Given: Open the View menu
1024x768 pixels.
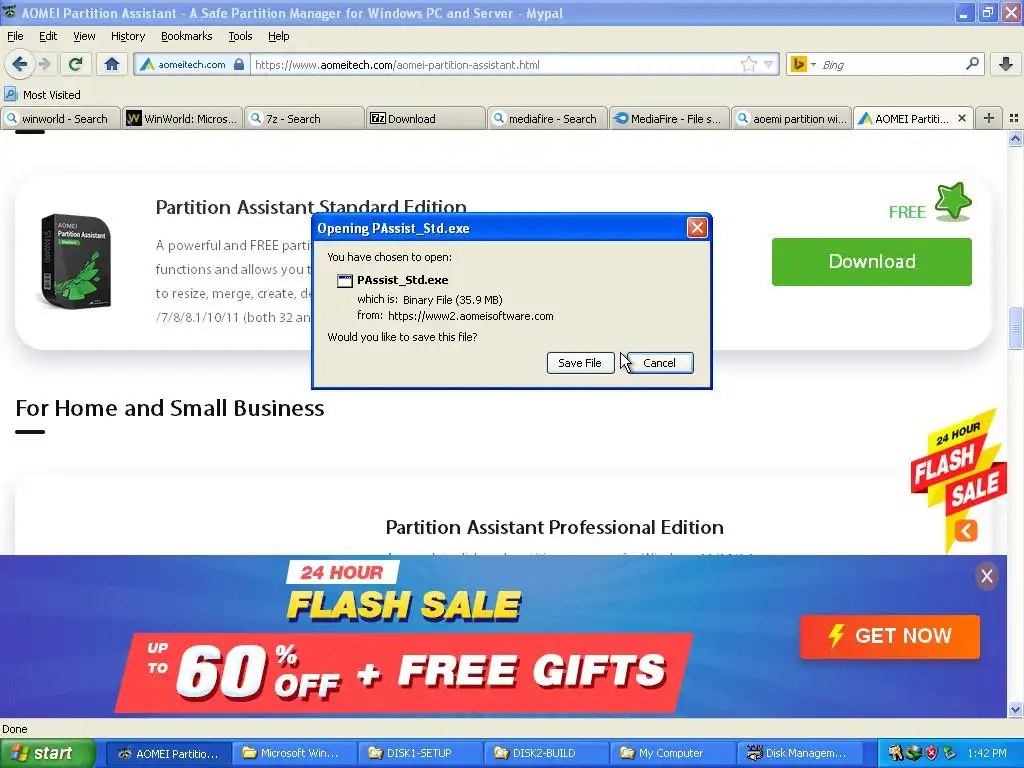Looking at the screenshot, I should [84, 36].
